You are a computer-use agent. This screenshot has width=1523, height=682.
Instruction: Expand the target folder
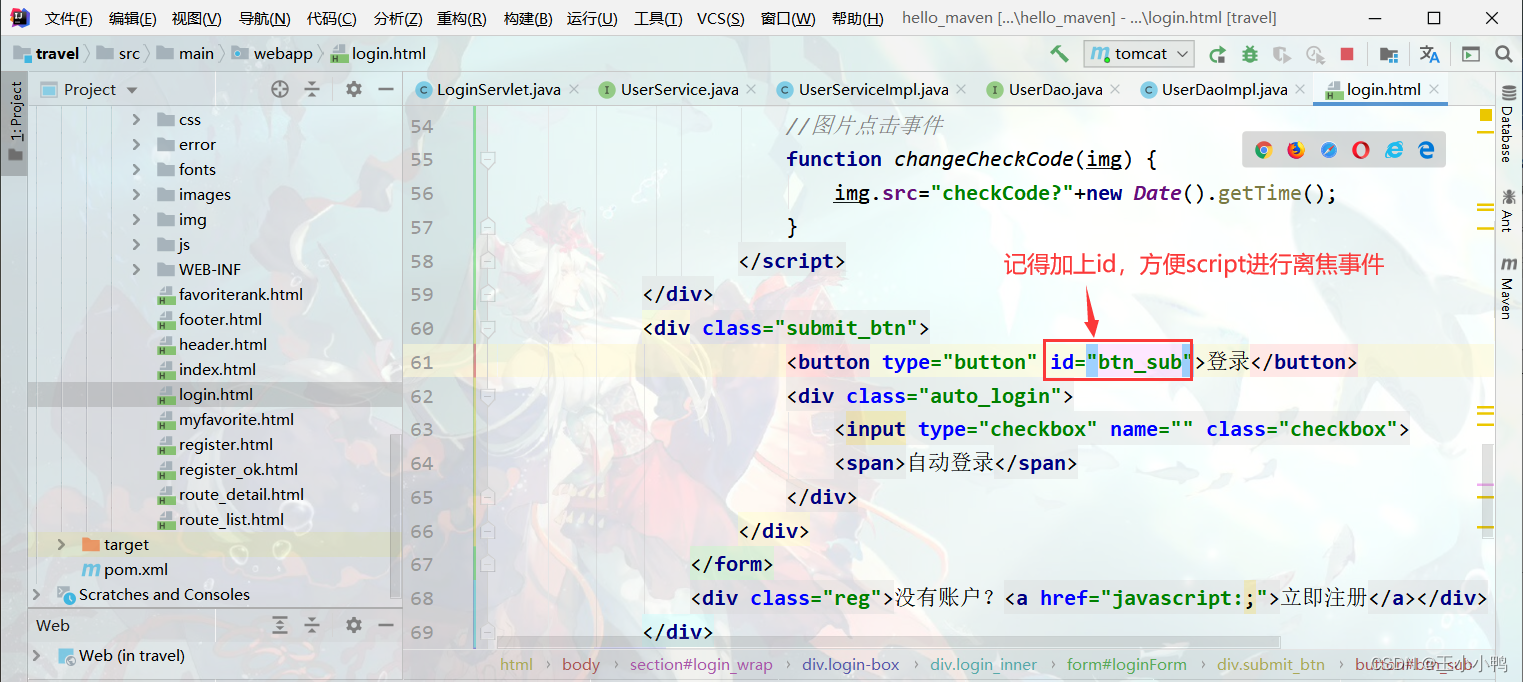click(x=62, y=544)
